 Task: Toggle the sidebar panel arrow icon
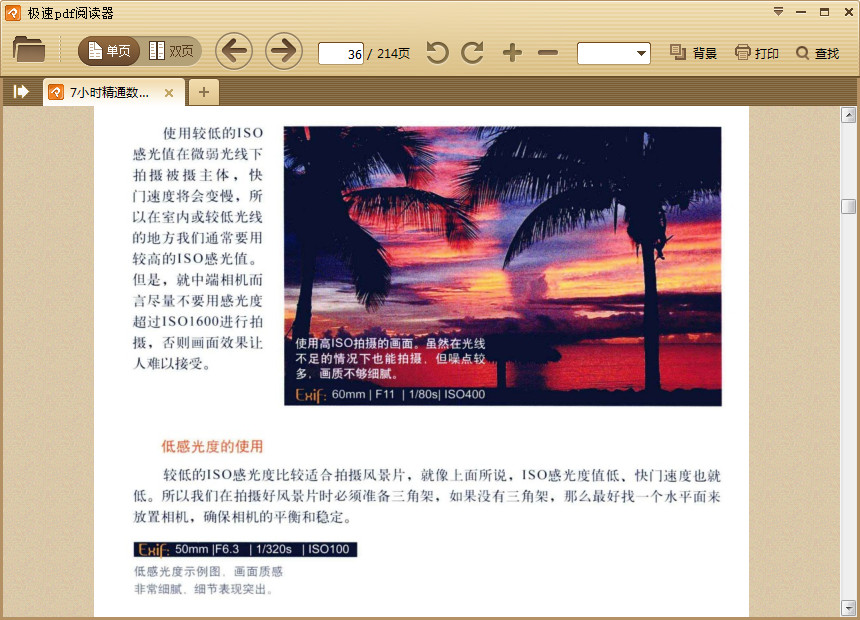[21, 92]
